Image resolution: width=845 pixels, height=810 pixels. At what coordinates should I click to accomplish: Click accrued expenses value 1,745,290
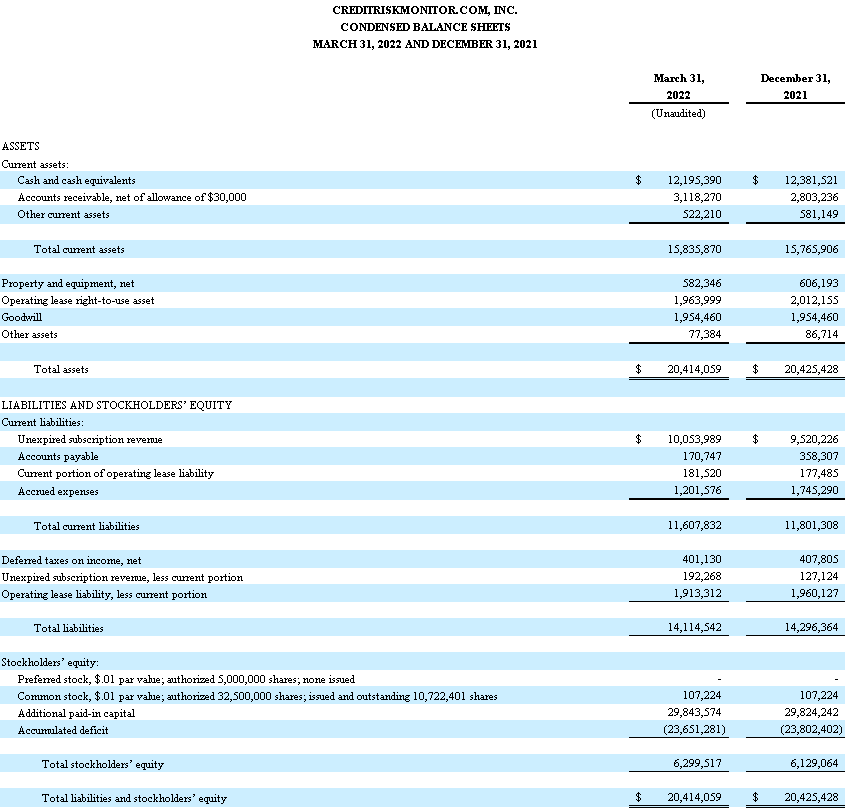point(814,491)
